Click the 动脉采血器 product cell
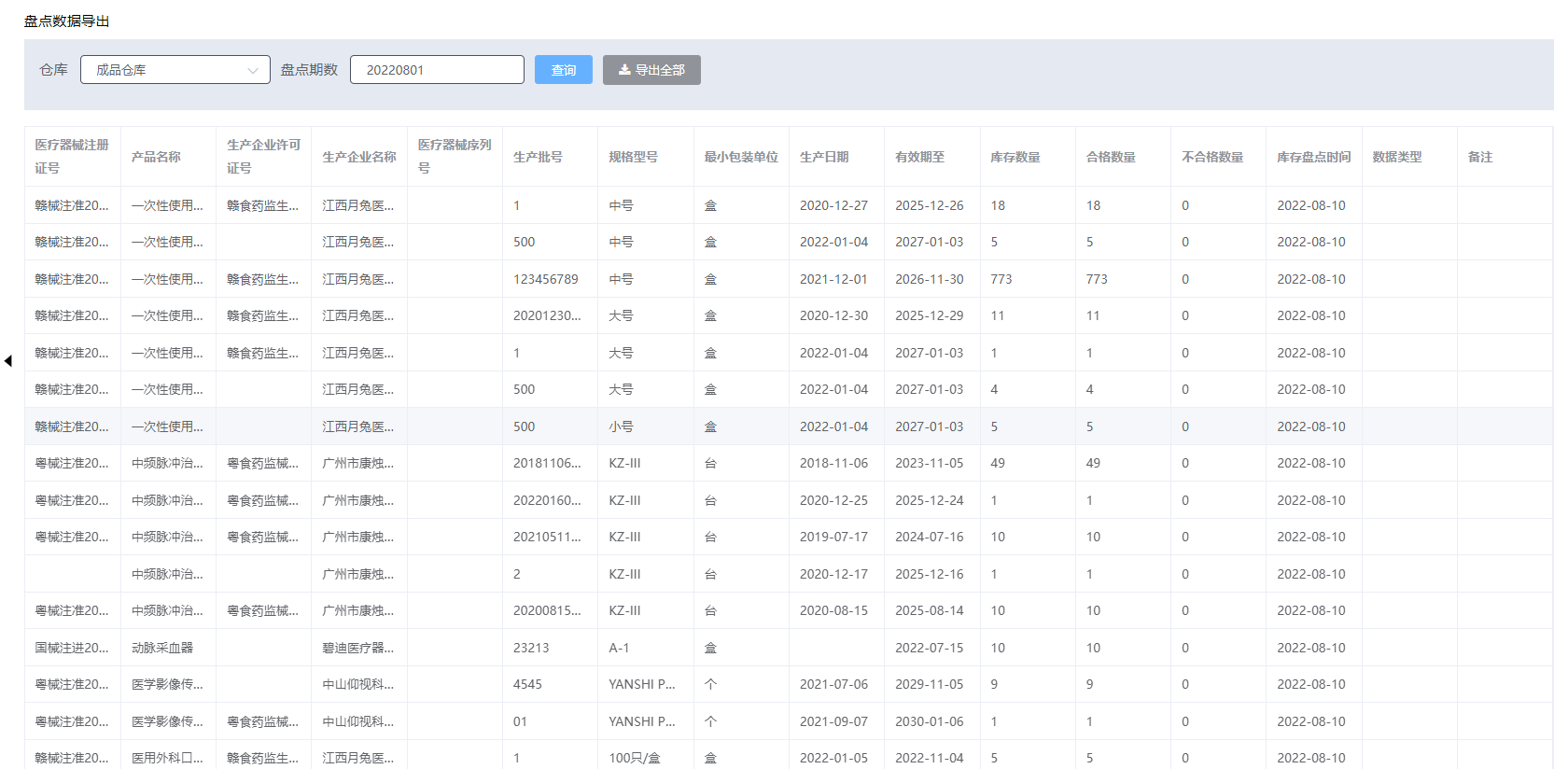This screenshot has height=769, width=1568. 162,648
